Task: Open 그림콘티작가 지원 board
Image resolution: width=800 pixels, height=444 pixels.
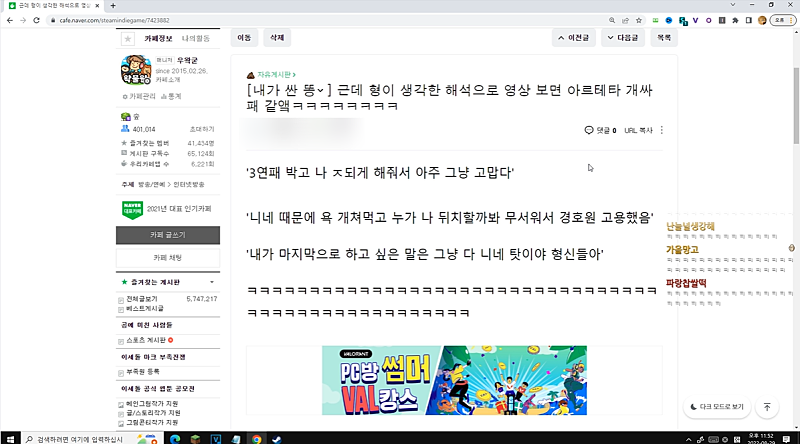Action: 152,423
